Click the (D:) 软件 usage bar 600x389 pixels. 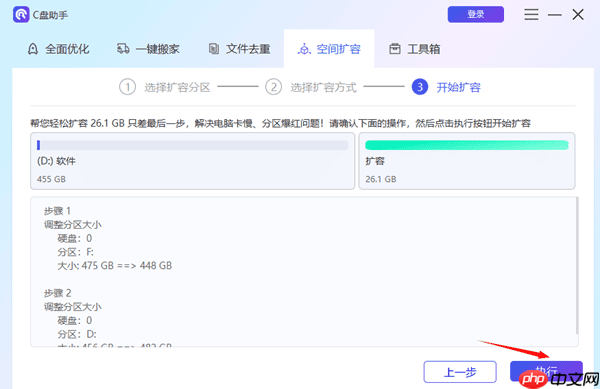(192, 145)
